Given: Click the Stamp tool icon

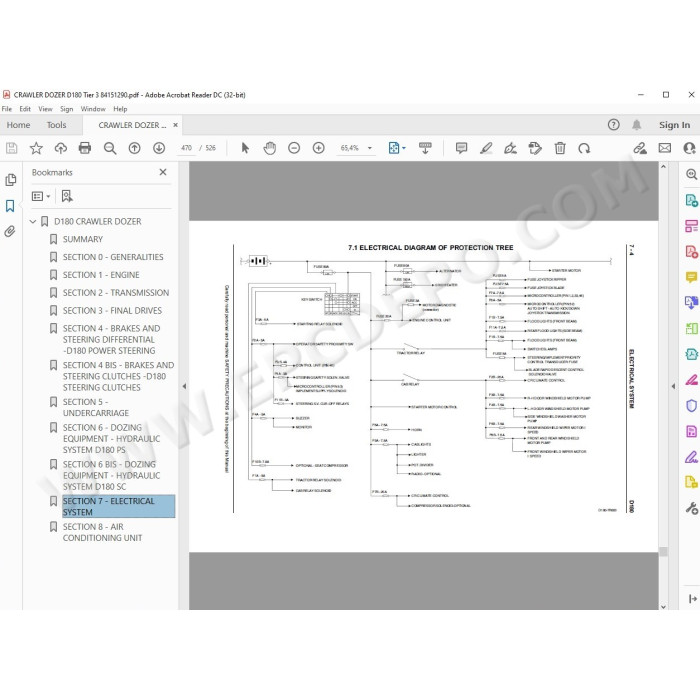Looking at the screenshot, I should click(x=535, y=148).
